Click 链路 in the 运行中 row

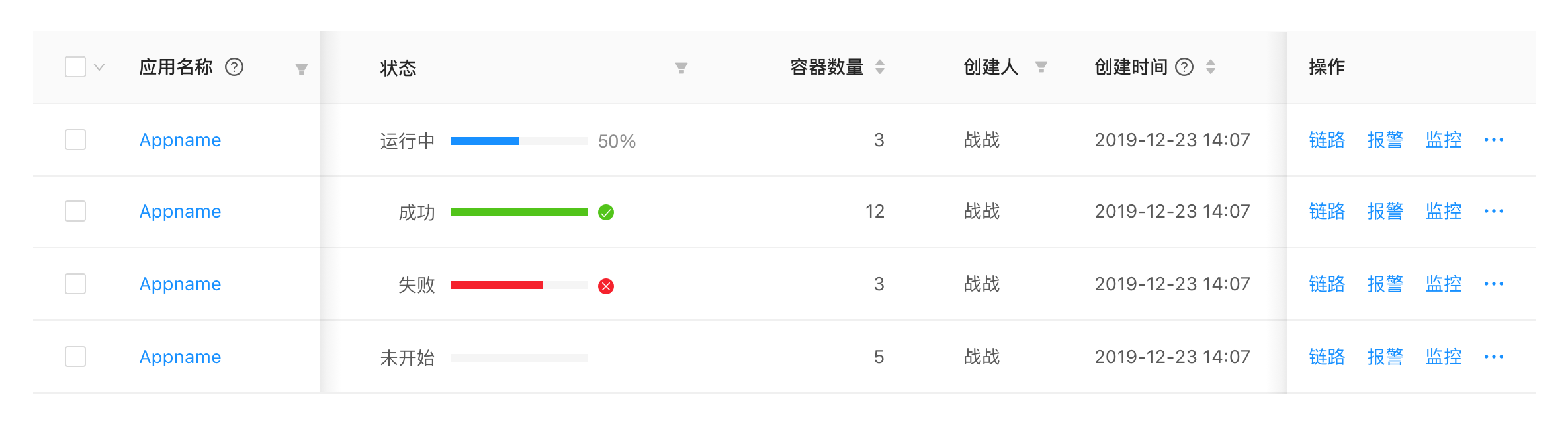click(1327, 140)
